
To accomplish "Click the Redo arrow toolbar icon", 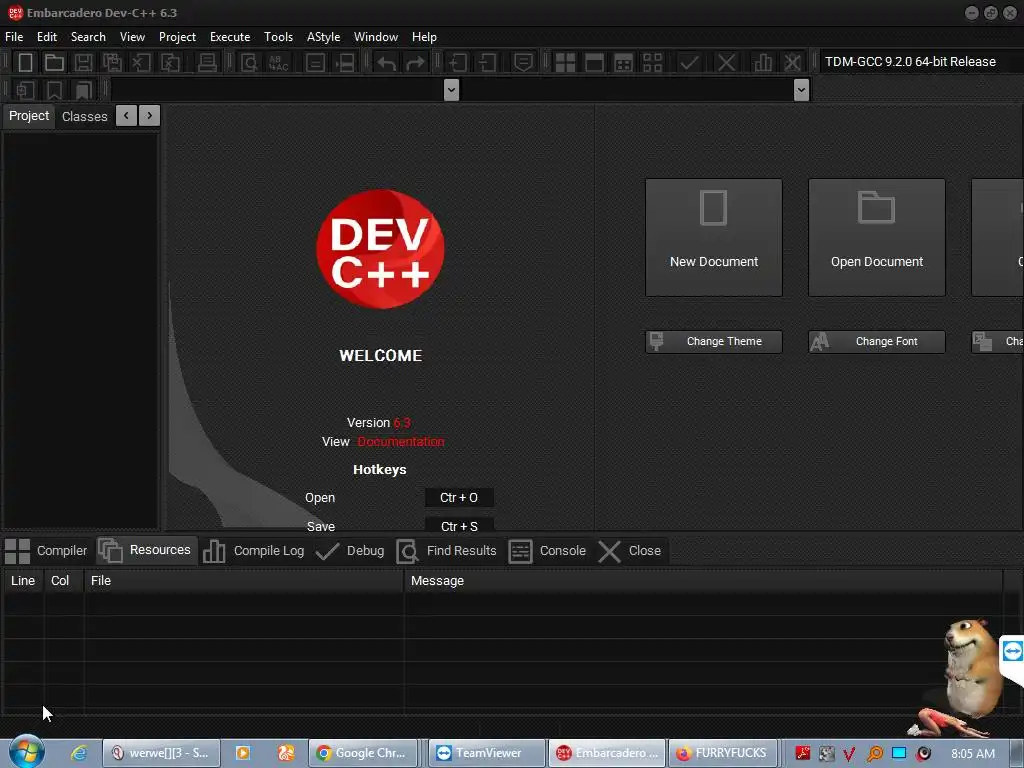I will point(415,63).
